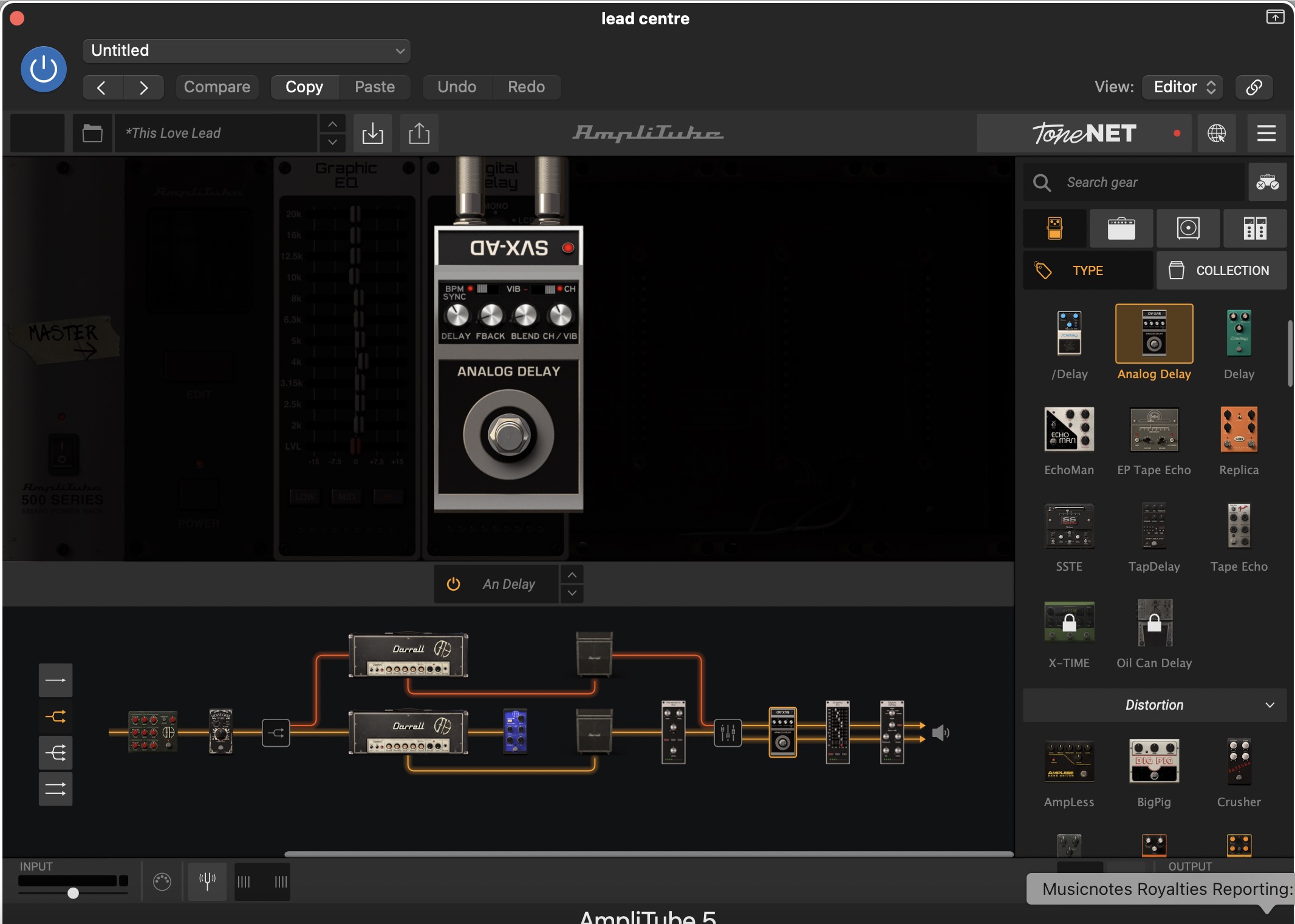Click the tuner icon in bottom bar
The image size is (1295, 924).
[x=207, y=882]
